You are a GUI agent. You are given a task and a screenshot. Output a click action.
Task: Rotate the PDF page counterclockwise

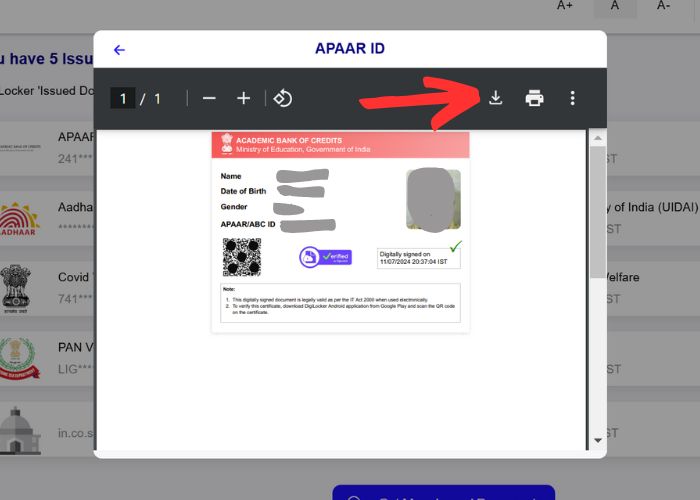(x=283, y=98)
